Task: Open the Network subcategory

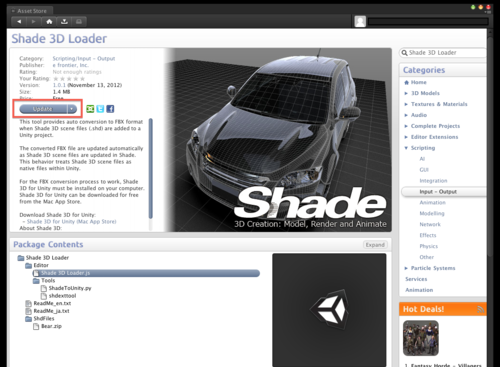Action: tap(430, 224)
